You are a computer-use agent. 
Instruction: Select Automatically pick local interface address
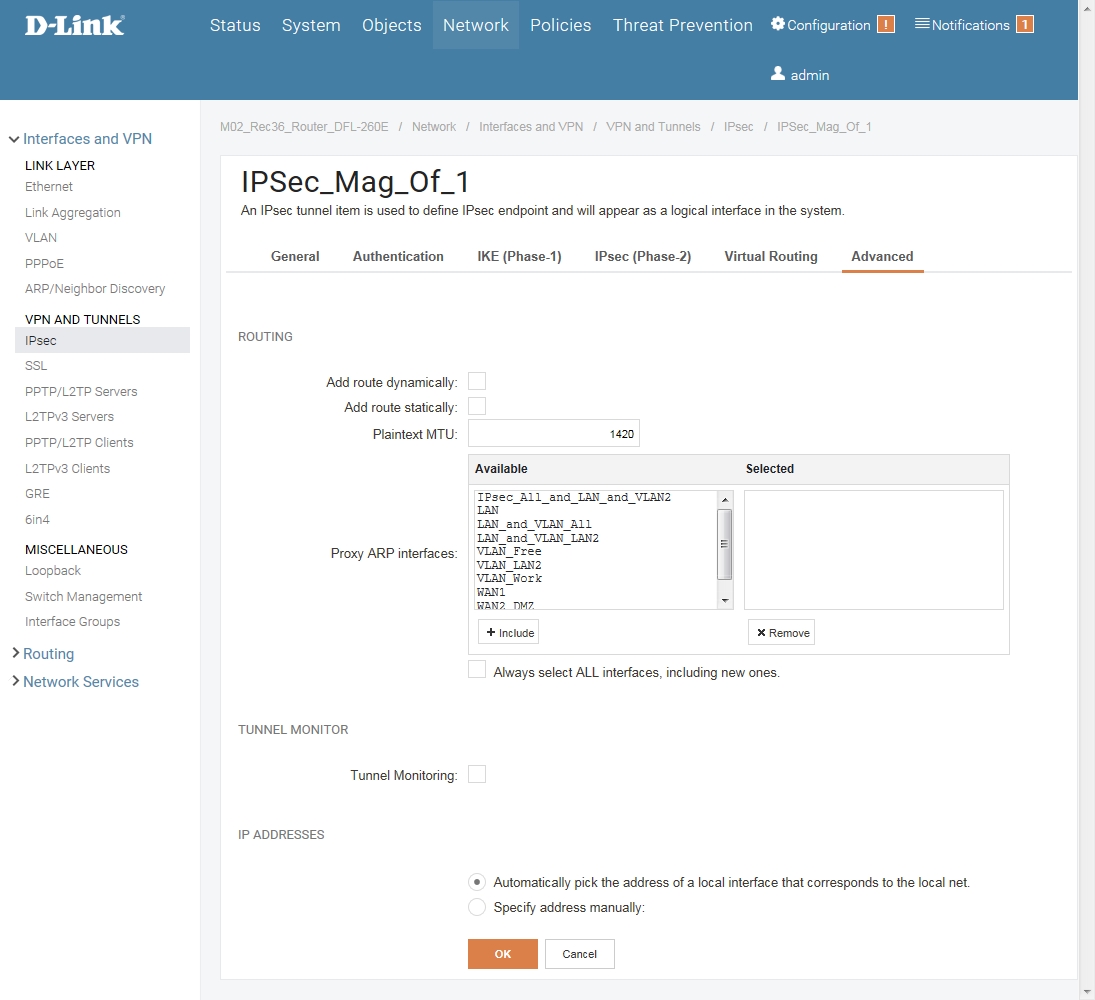click(x=476, y=882)
